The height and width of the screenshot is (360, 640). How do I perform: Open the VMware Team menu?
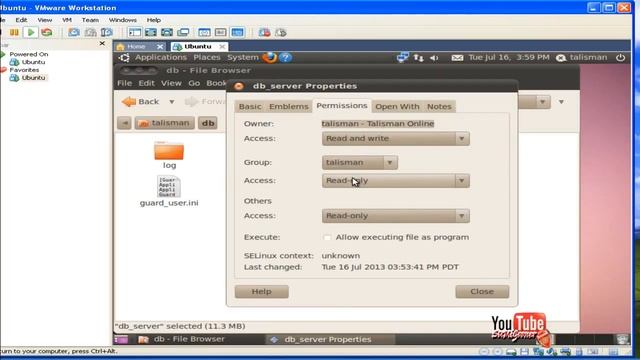point(90,20)
